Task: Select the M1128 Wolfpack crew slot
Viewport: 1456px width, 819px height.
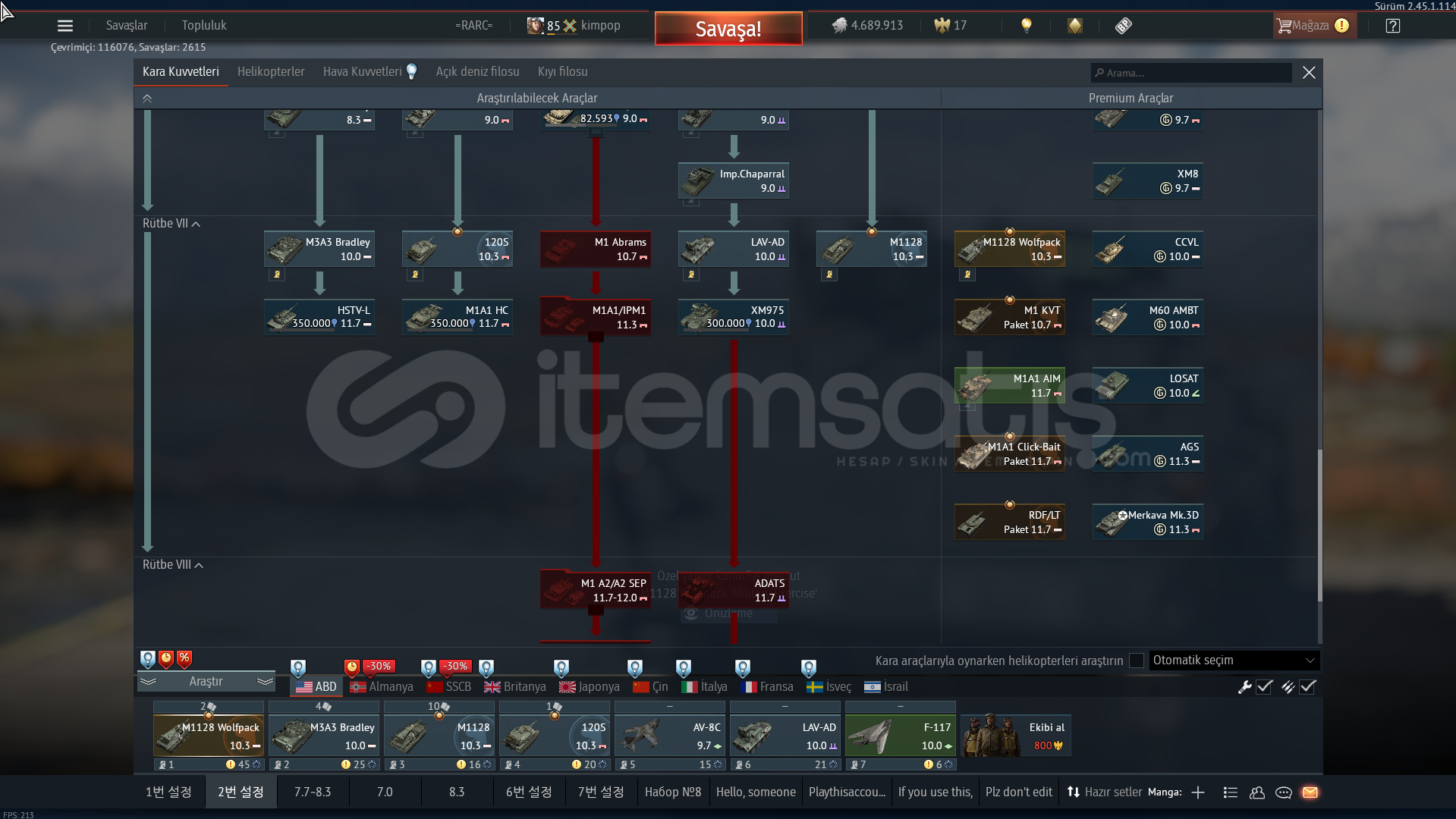Action: click(209, 736)
